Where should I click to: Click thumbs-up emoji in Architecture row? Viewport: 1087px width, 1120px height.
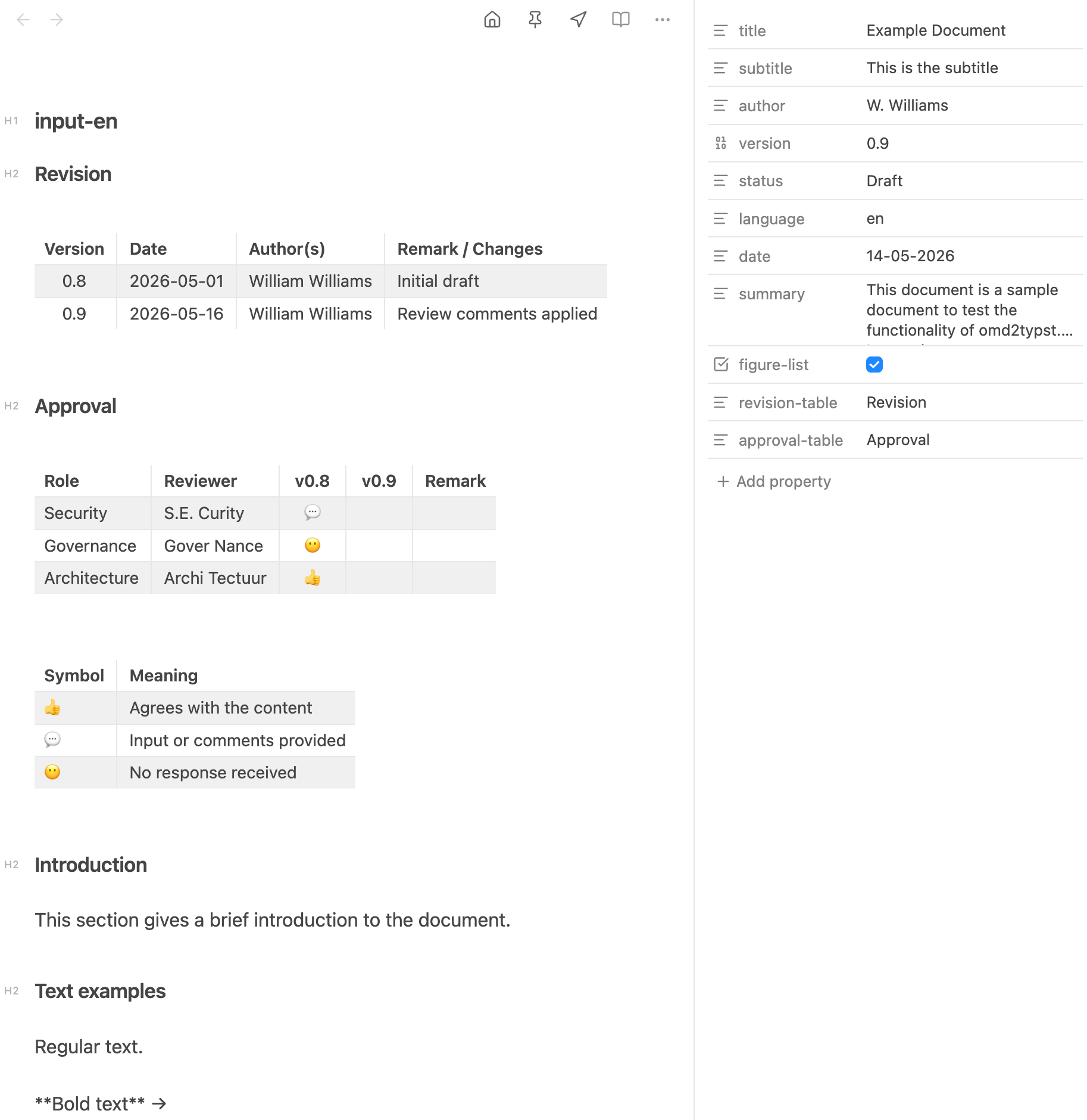pyautogui.click(x=313, y=577)
